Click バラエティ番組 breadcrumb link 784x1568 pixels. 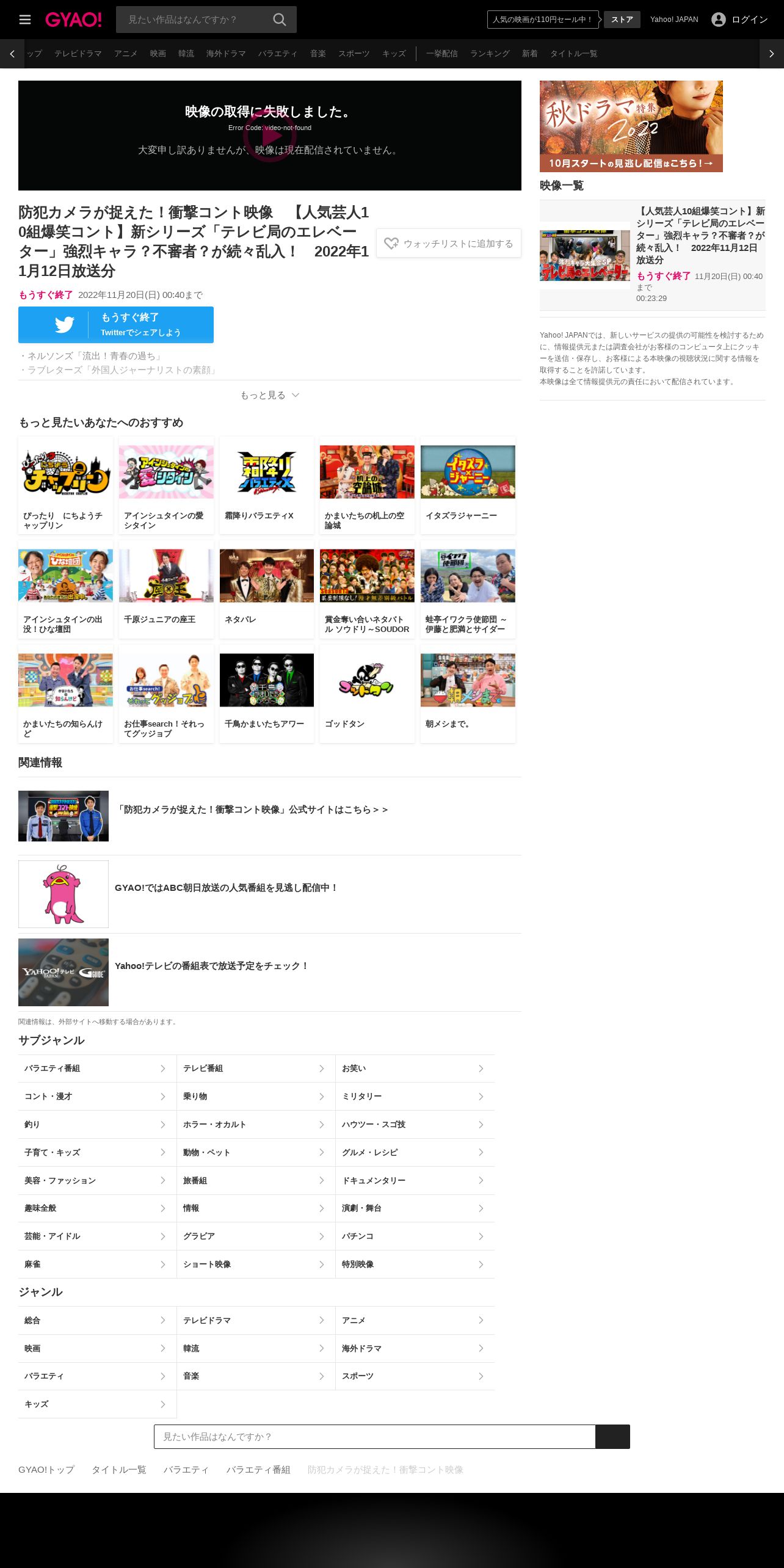[258, 1470]
